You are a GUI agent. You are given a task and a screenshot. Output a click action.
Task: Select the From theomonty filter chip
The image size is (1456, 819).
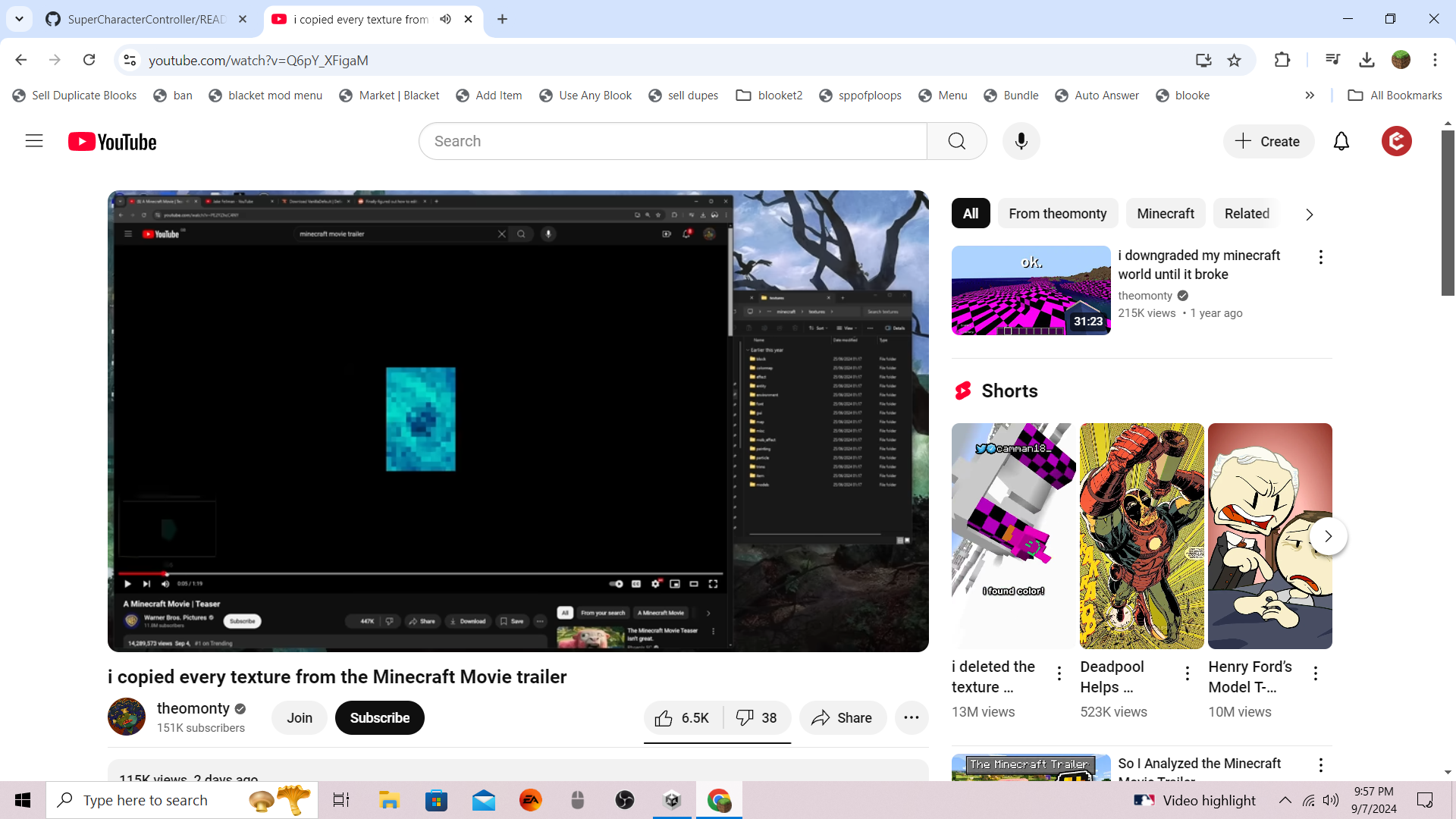coord(1057,214)
